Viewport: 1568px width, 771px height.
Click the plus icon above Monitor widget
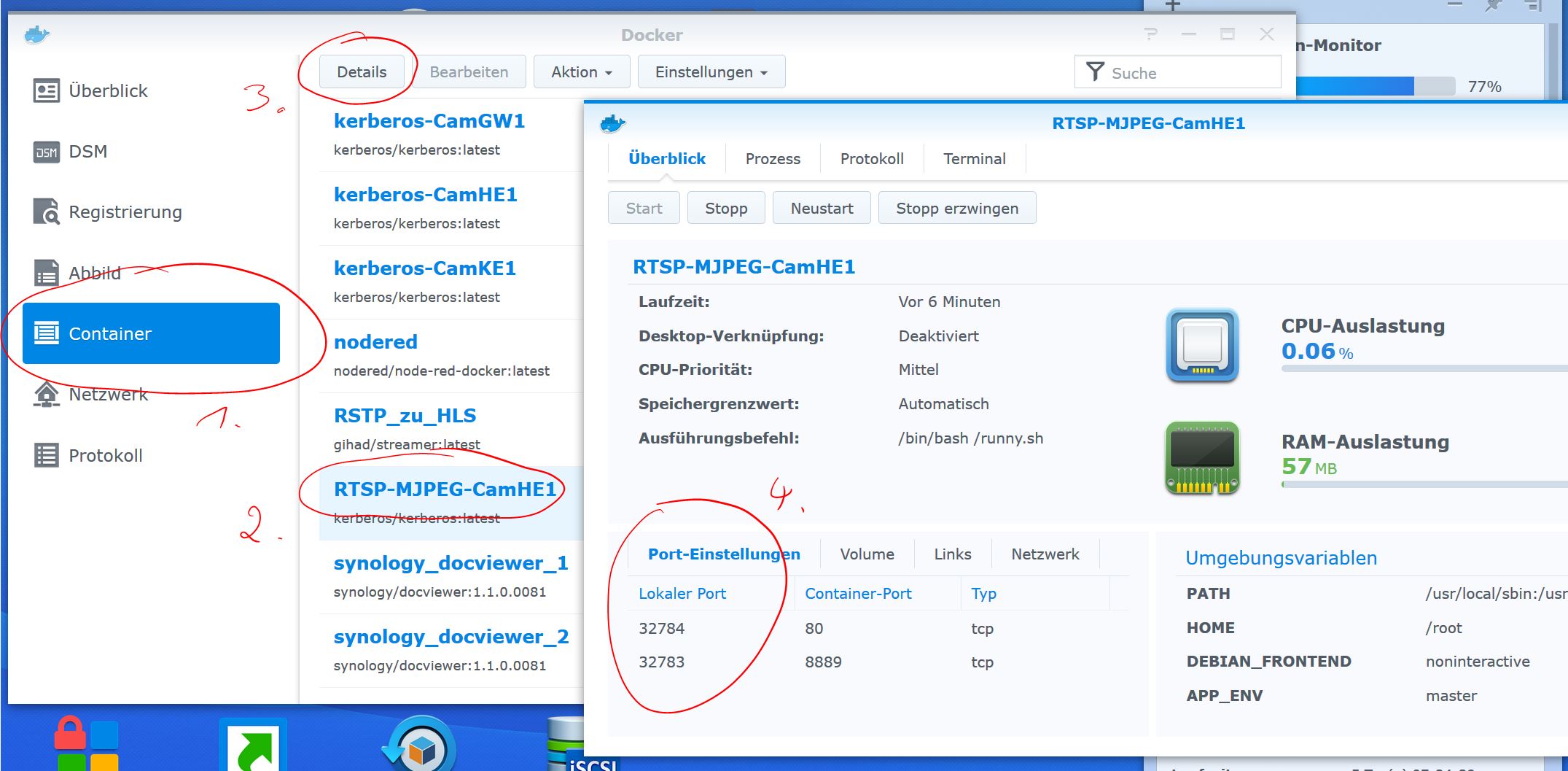click(x=1172, y=6)
